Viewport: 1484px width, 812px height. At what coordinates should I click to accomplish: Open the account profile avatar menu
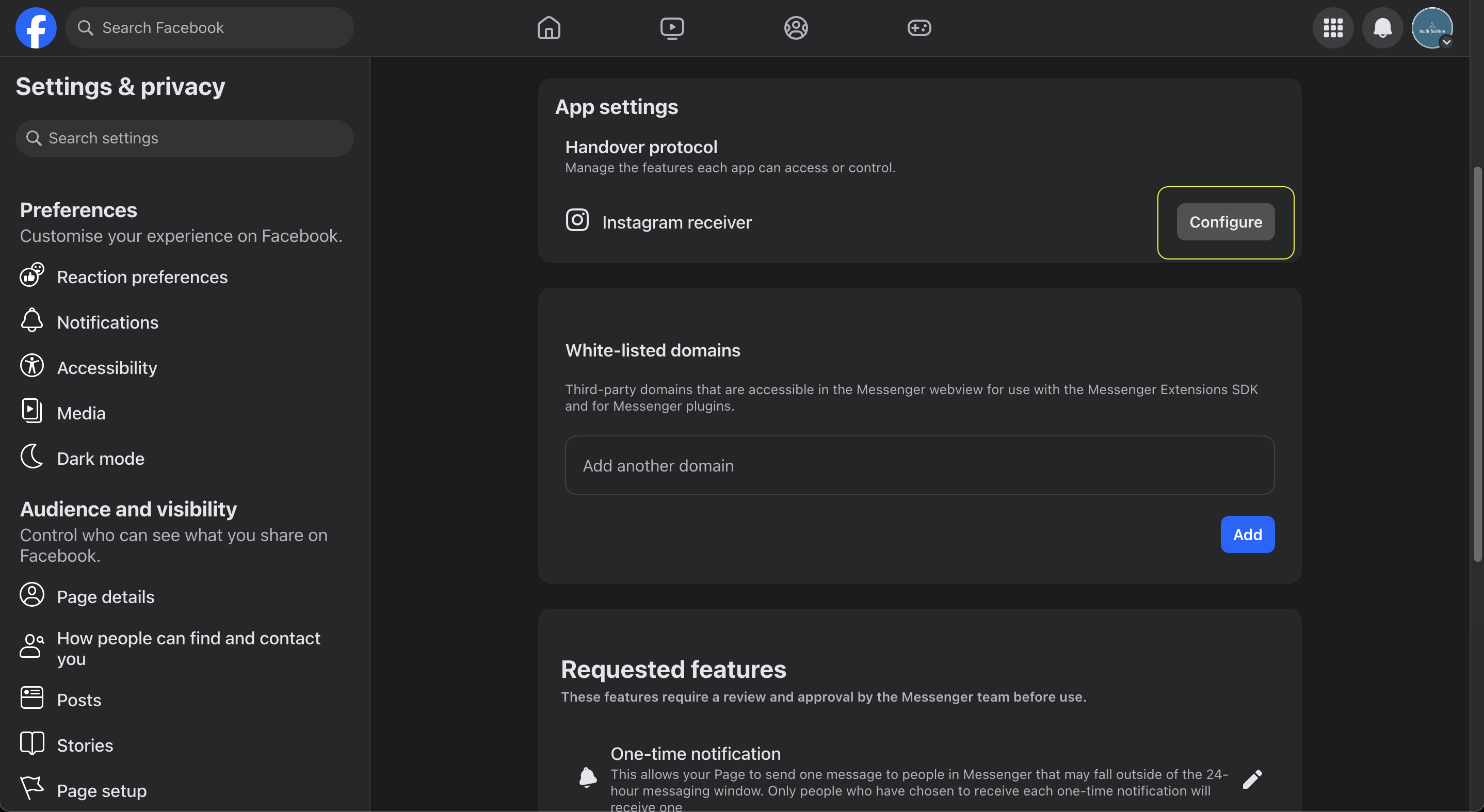[1432, 28]
